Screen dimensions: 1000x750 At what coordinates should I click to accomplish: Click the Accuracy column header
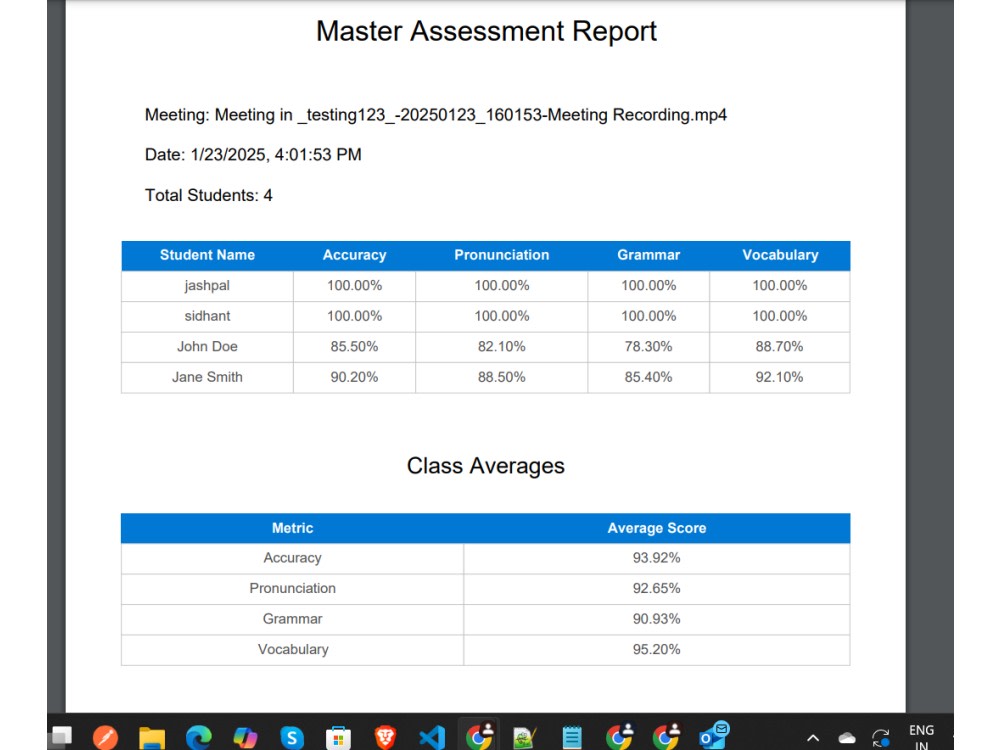[355, 255]
